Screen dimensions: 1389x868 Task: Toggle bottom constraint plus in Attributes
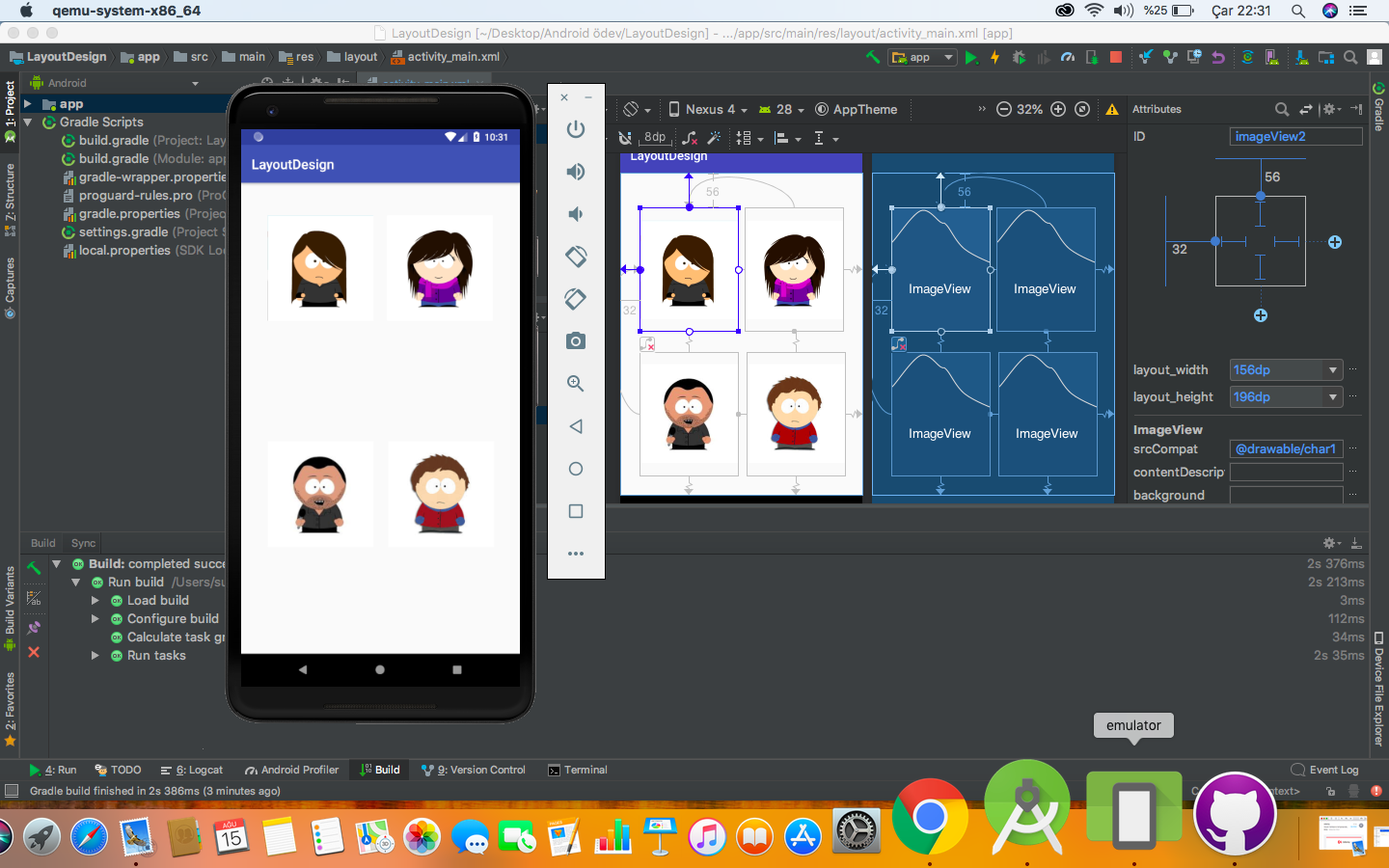coord(1261,315)
